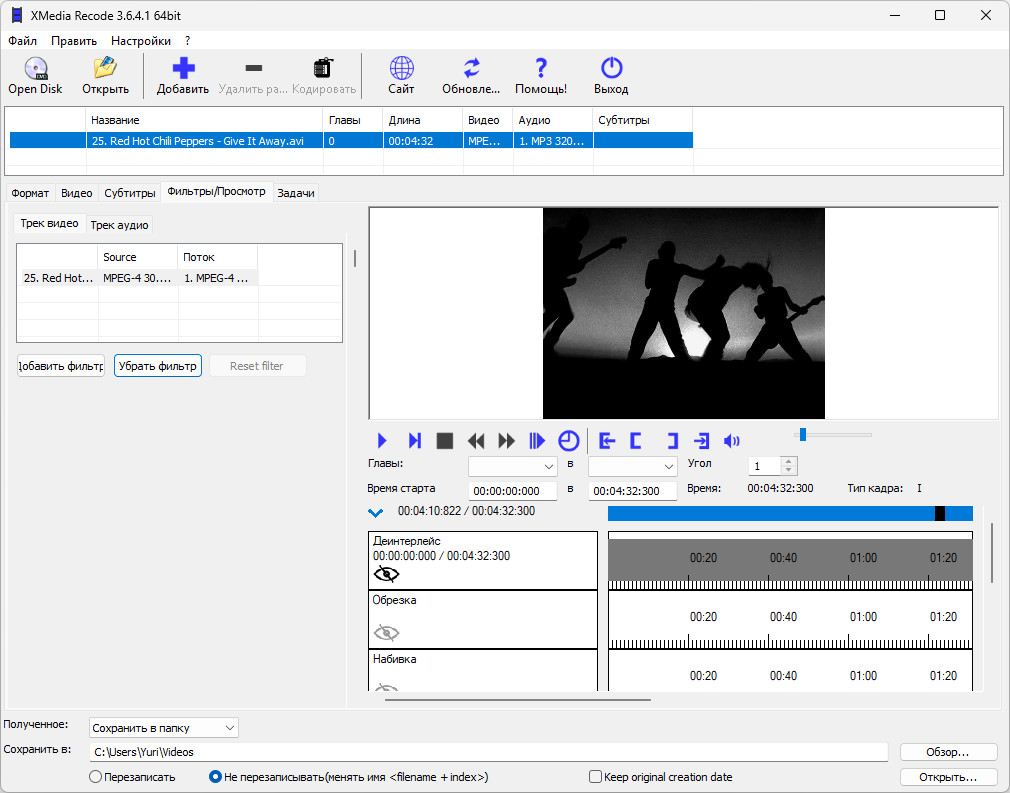This screenshot has height=793, width=1010.
Task: Click the Обновление refresh arrows icon
Action: pyautogui.click(x=472, y=68)
